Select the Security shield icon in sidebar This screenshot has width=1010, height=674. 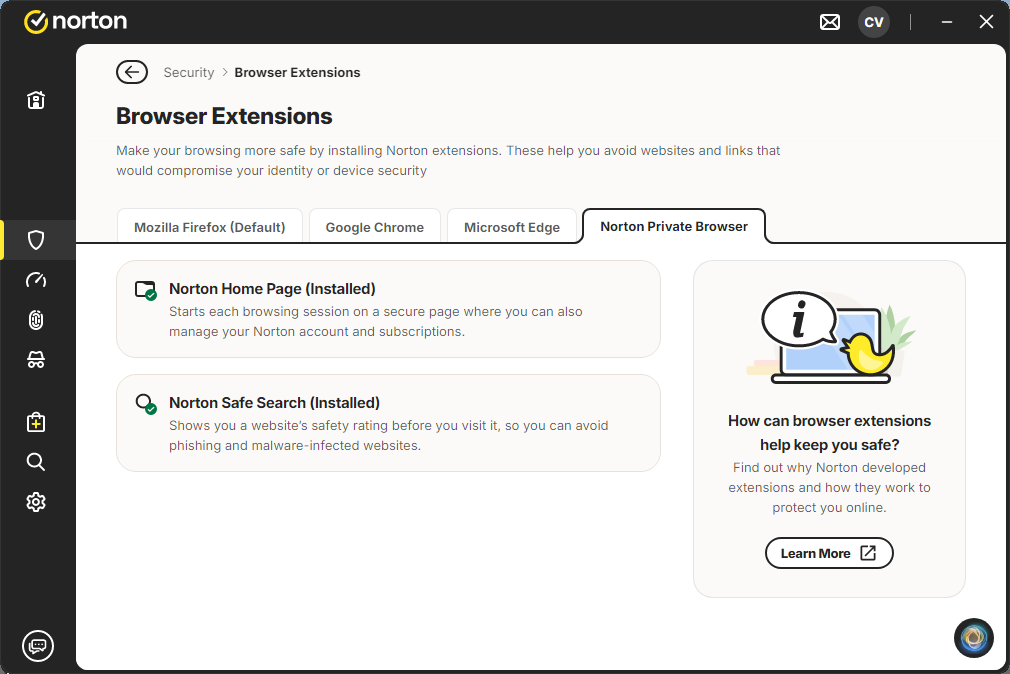point(36,240)
